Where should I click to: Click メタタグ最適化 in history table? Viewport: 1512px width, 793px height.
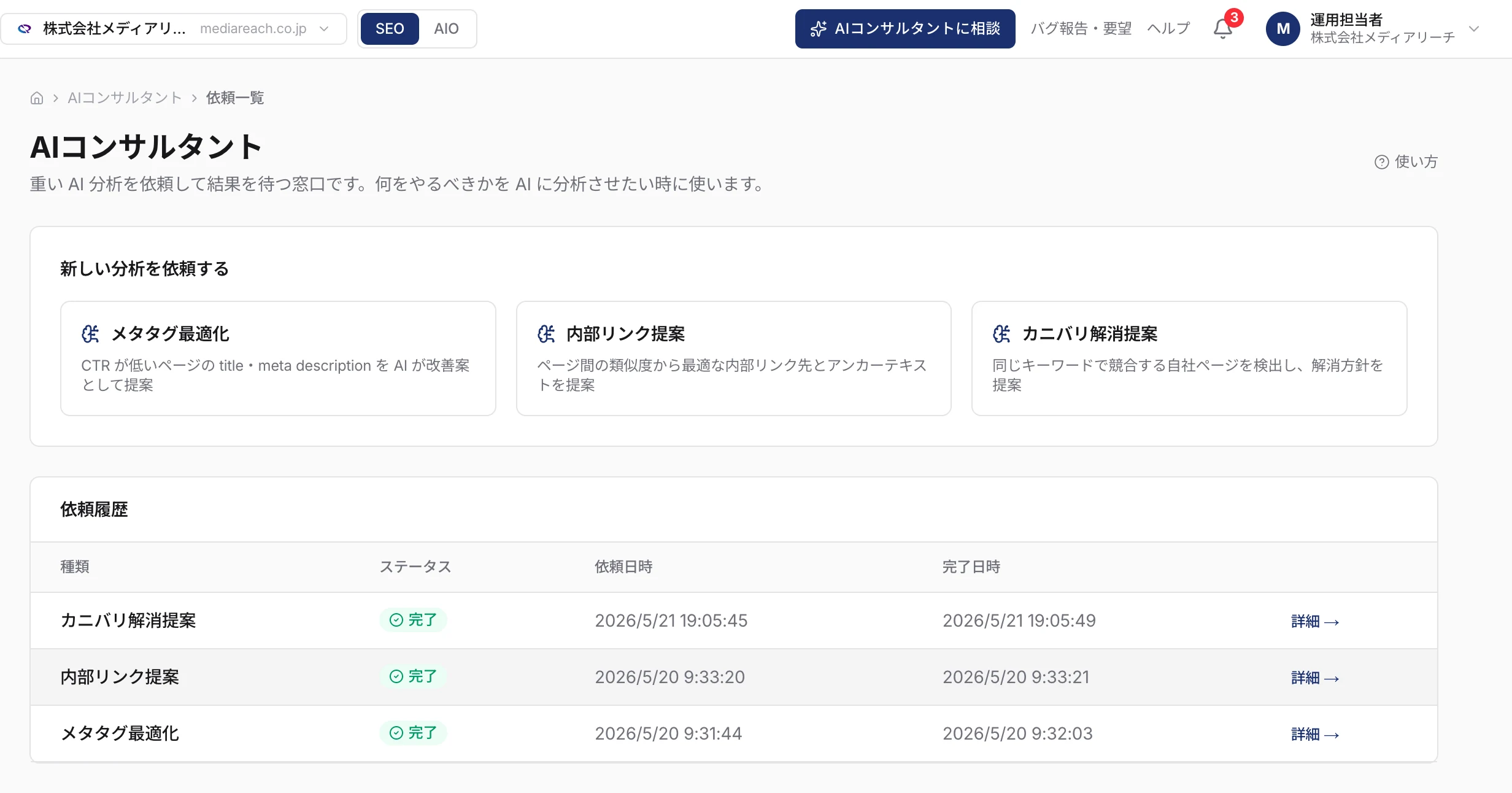(x=120, y=733)
